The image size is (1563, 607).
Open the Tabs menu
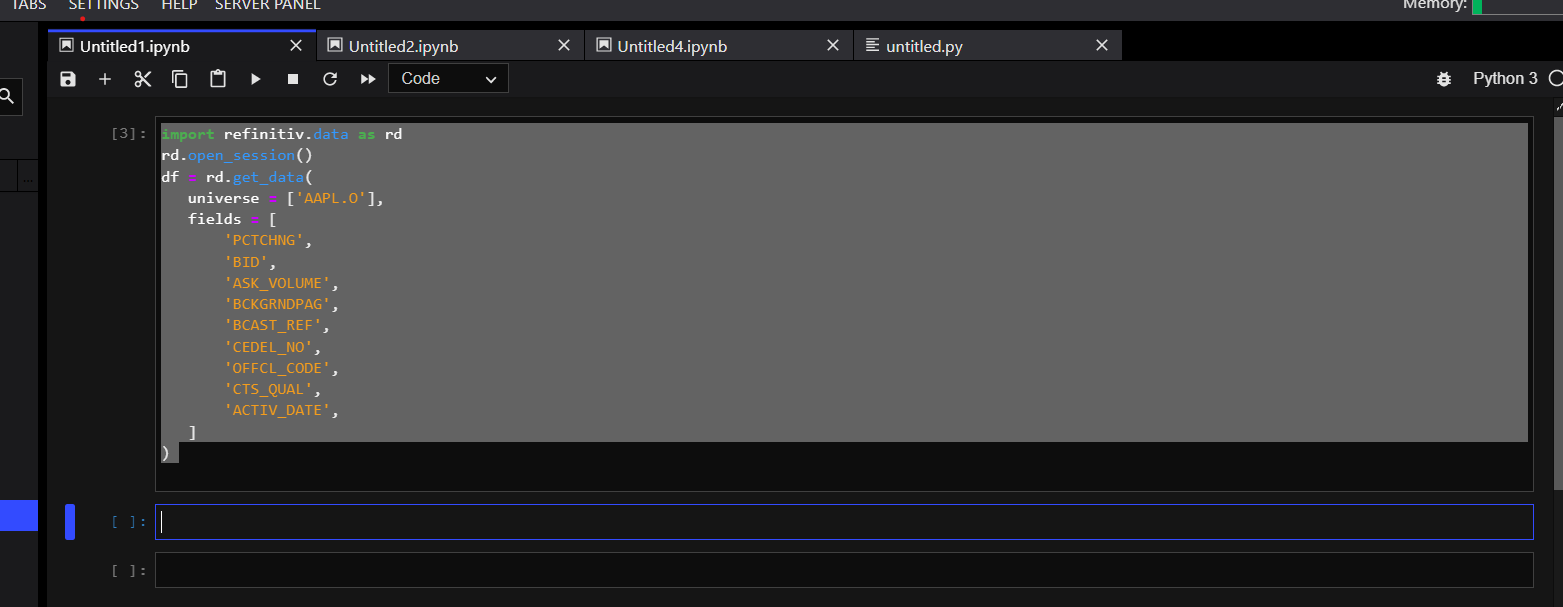pyautogui.click(x=29, y=5)
